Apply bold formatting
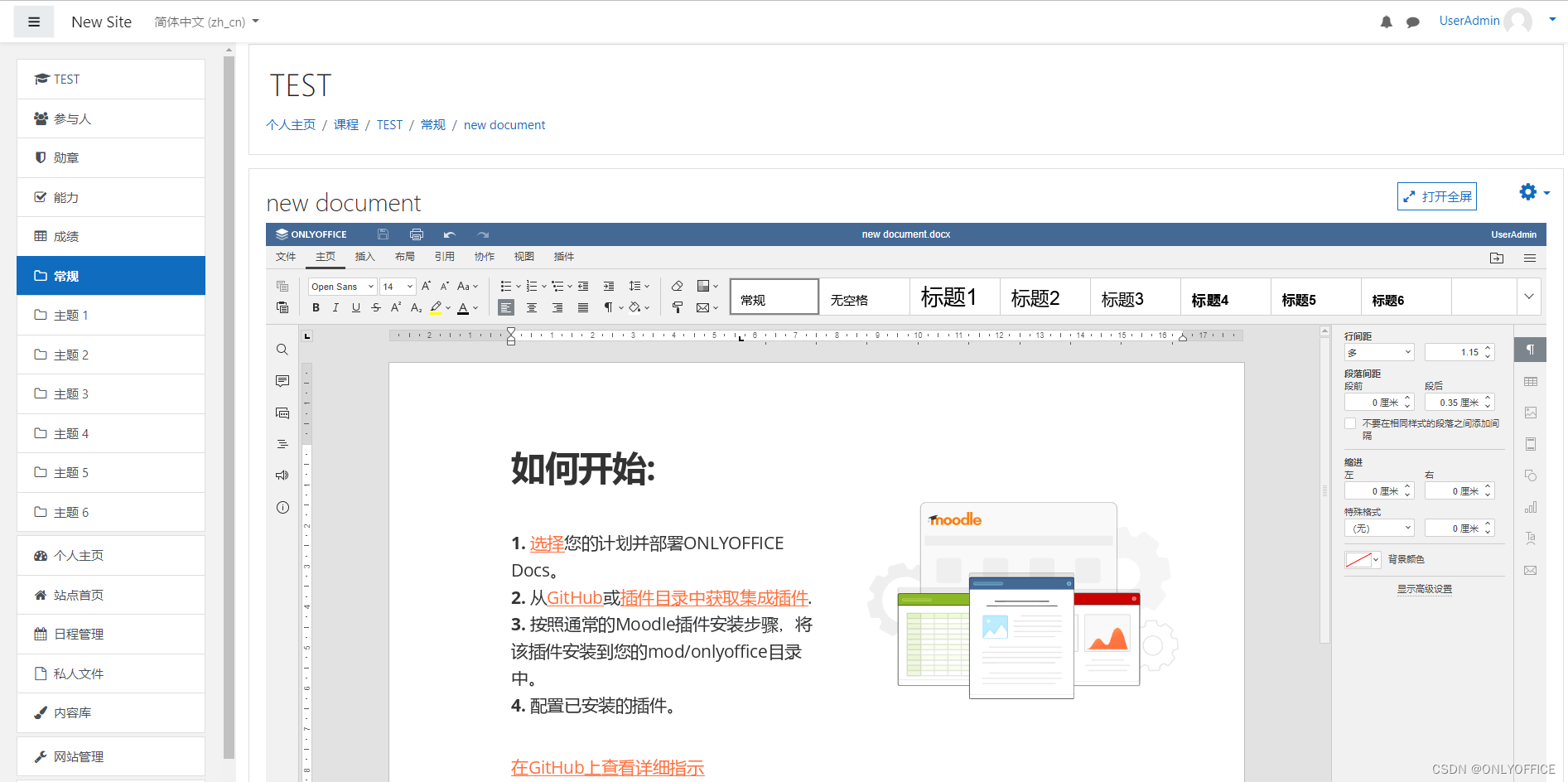 (x=316, y=307)
